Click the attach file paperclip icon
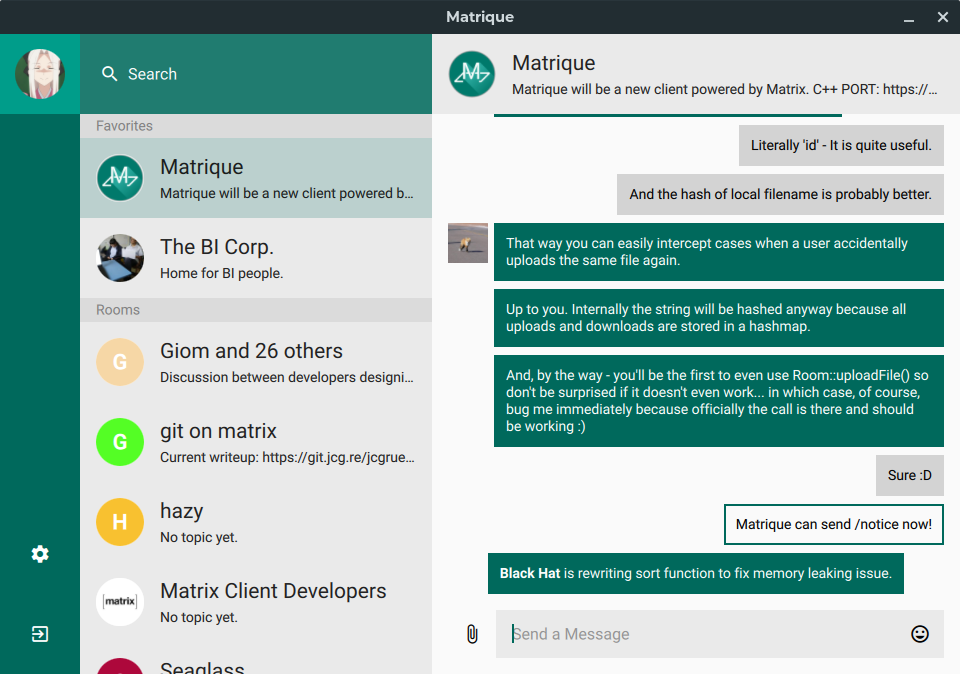Screen dimensions: 960x674 472,634
